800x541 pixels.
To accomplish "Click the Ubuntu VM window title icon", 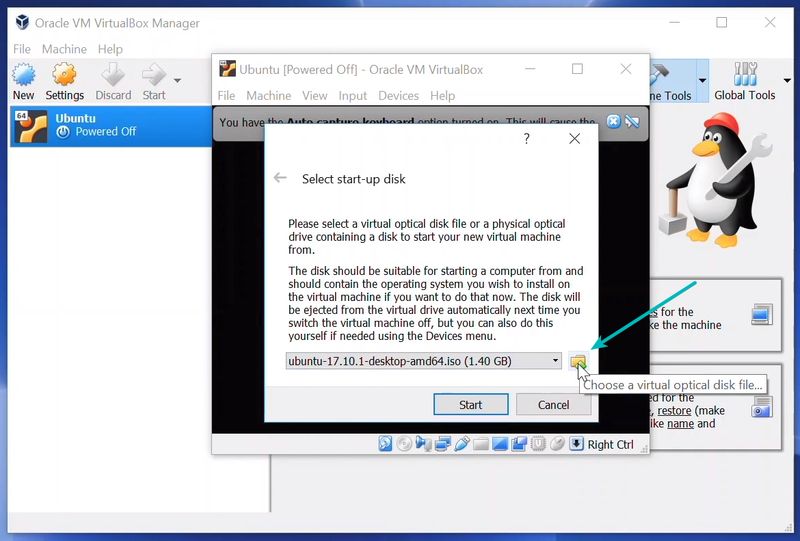I will point(228,69).
